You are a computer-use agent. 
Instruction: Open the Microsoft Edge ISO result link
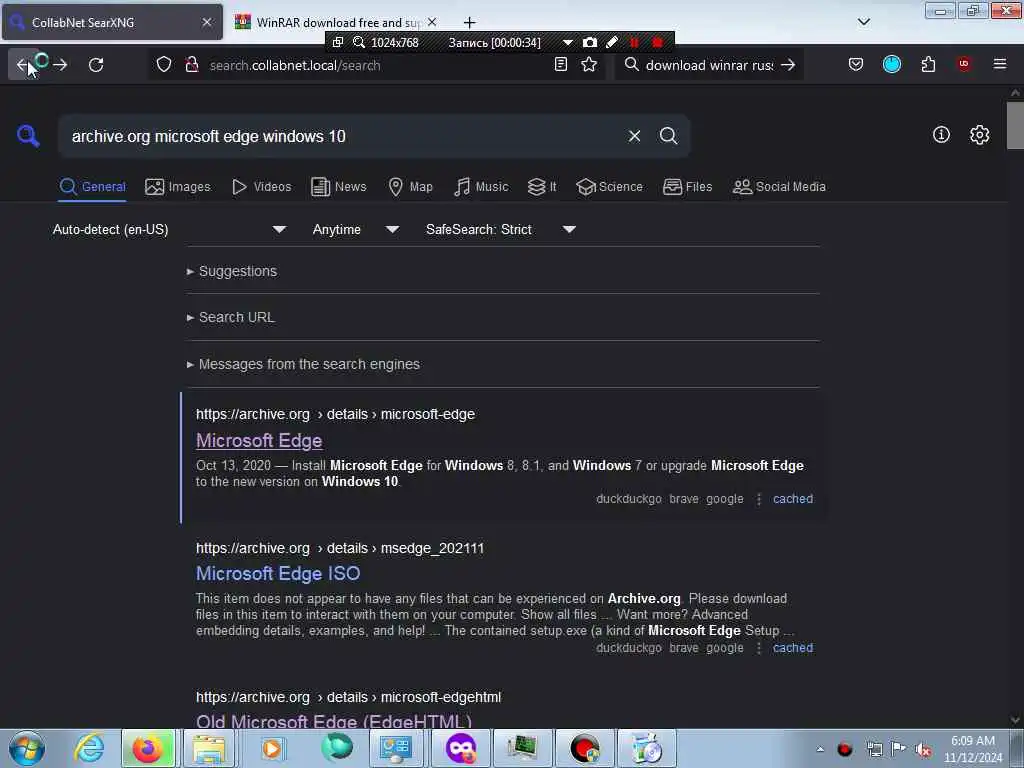(278, 573)
